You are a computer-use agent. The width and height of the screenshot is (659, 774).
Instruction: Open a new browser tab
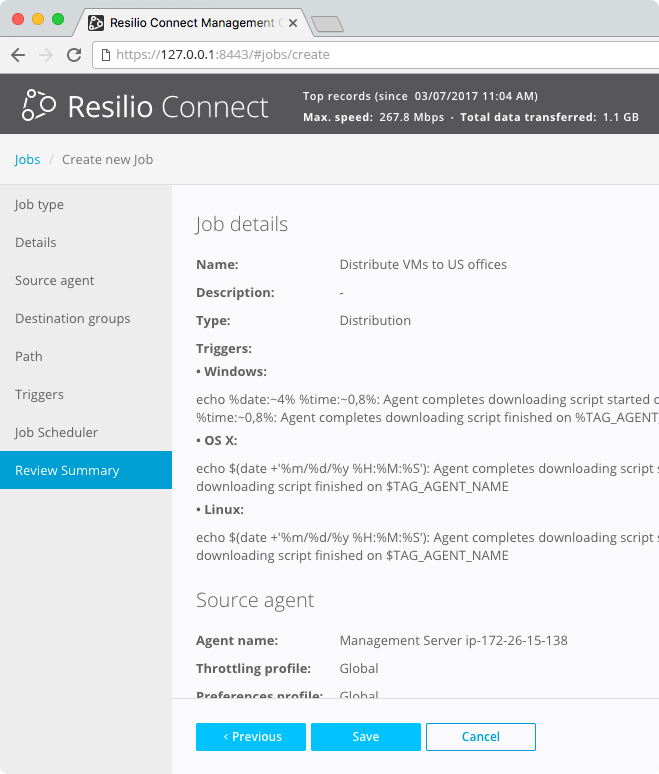[327, 24]
